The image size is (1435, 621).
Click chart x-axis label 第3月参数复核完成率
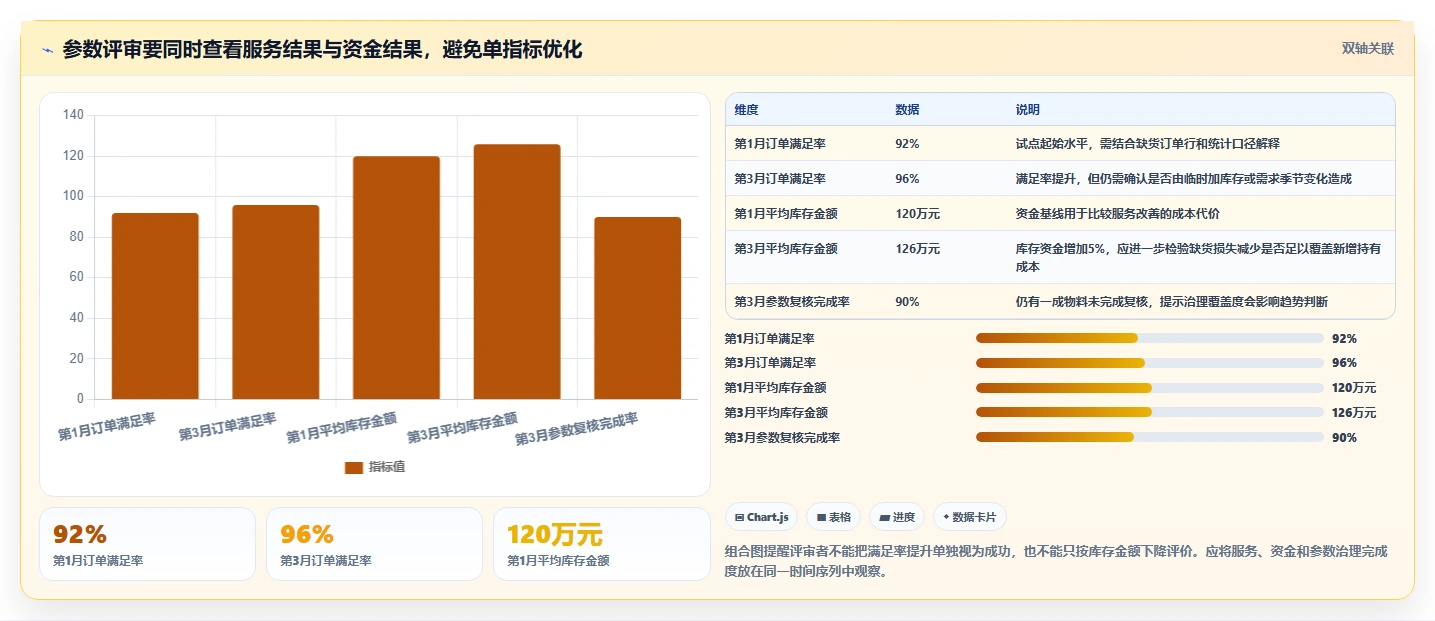(x=577, y=429)
